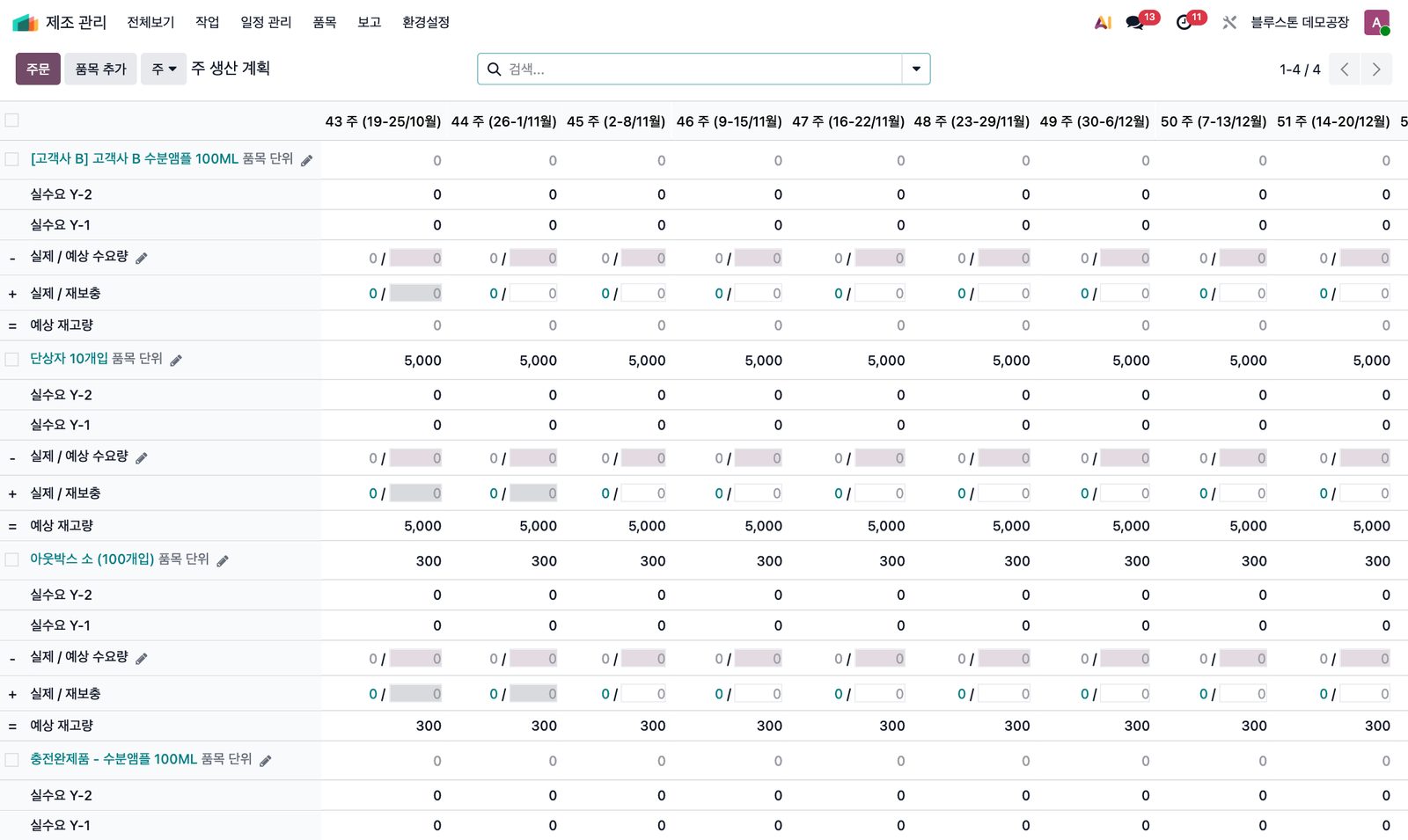Open the 보고 menu
The width and height of the screenshot is (1408, 840).
click(370, 22)
